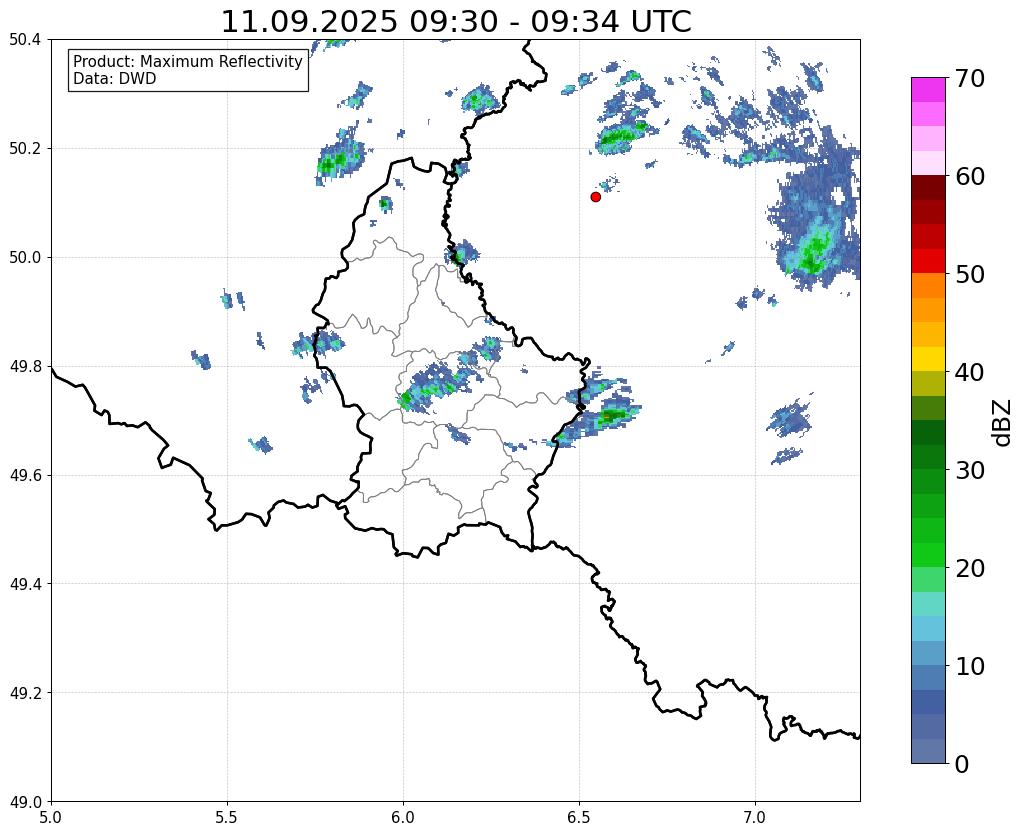This screenshot has height=834, width=1023.
Task: Click the 'Product: Maximum Reflectivity' legend line
Action: pyautogui.click(x=188, y=61)
